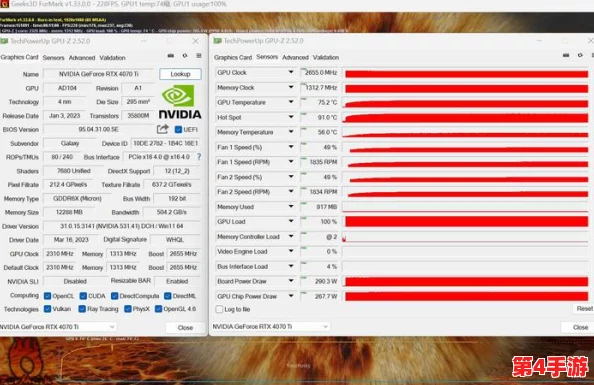Toggle the DirectCompute checkbox
The height and width of the screenshot is (385, 594).
click(114, 296)
